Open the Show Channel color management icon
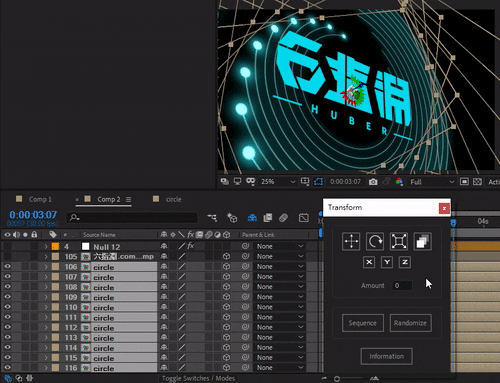Viewport: 500px width, 383px height. click(399, 182)
